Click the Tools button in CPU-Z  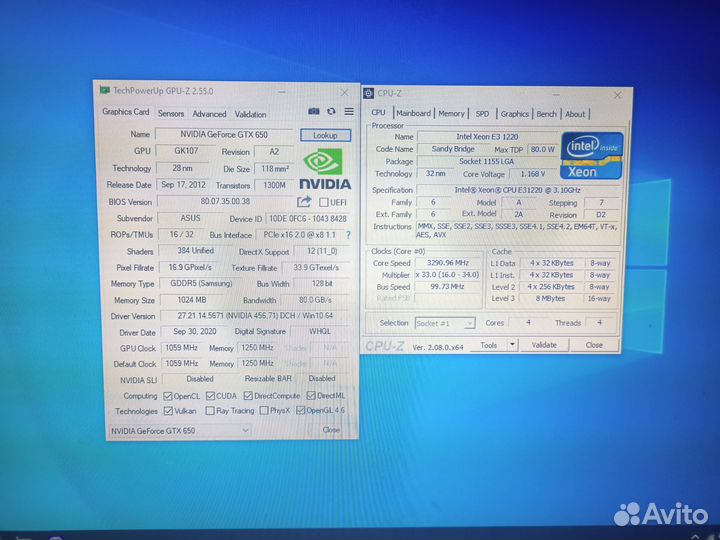click(489, 345)
